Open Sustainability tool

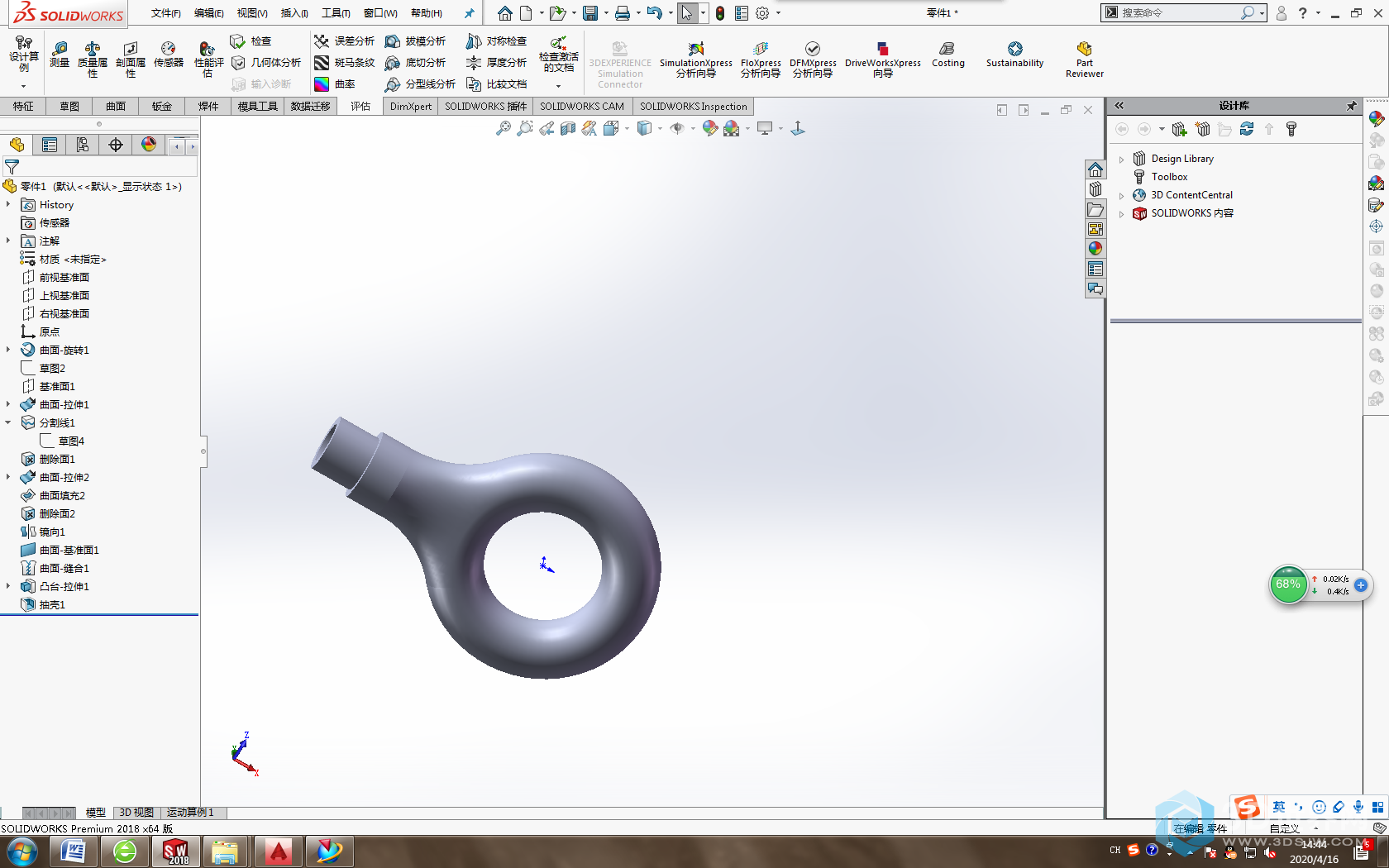click(x=1014, y=55)
